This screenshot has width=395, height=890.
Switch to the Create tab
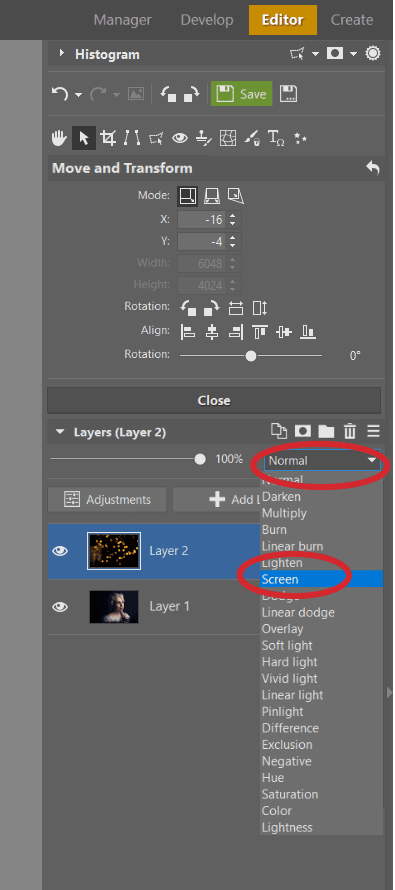352,20
